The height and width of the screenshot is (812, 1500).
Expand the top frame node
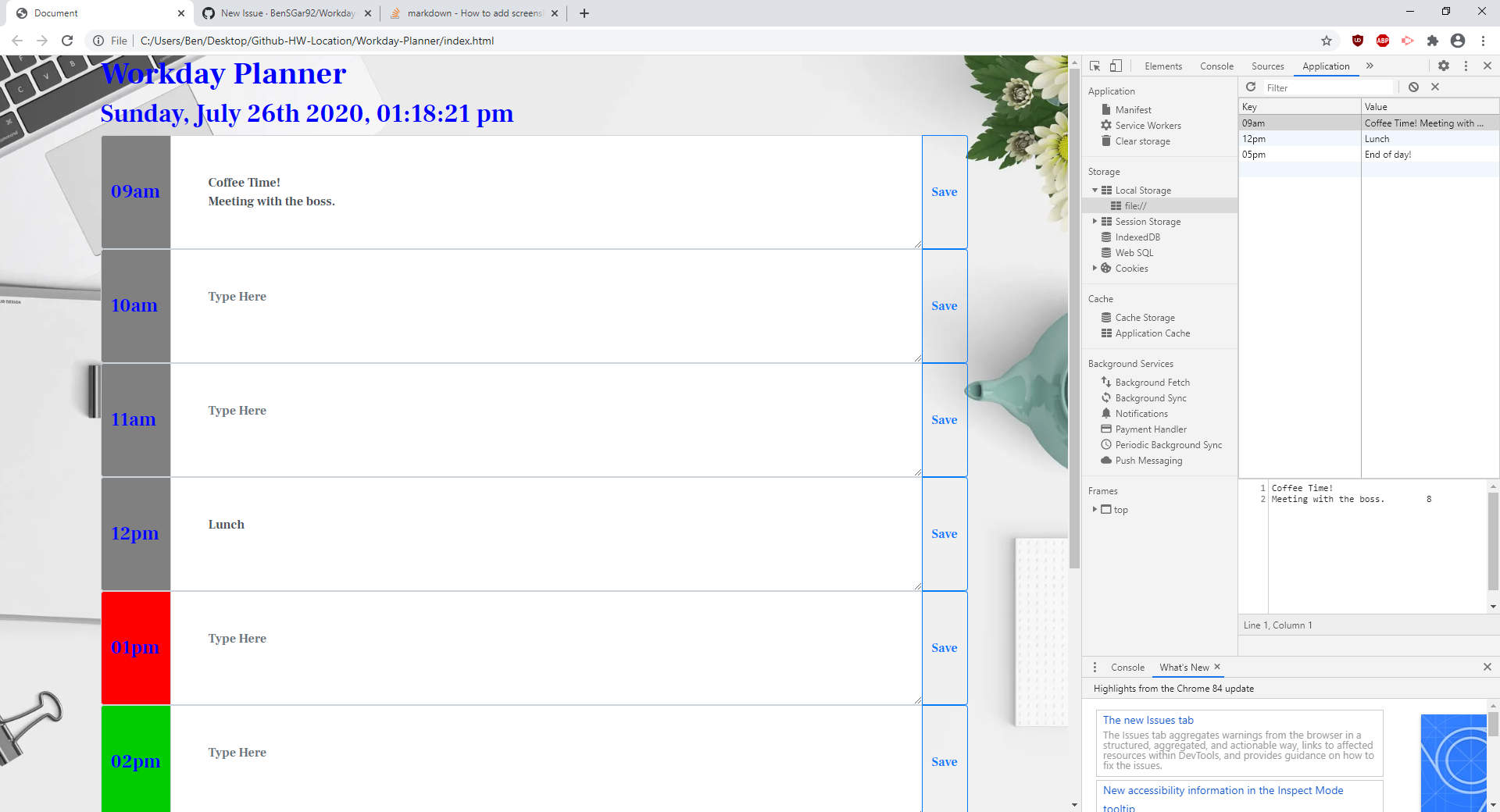coord(1095,509)
